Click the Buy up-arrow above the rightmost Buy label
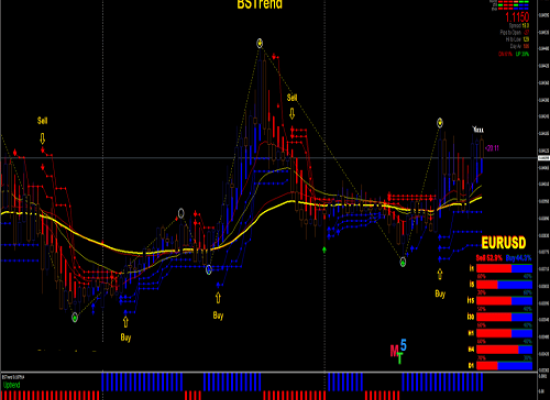550x400 pixels. click(x=440, y=274)
